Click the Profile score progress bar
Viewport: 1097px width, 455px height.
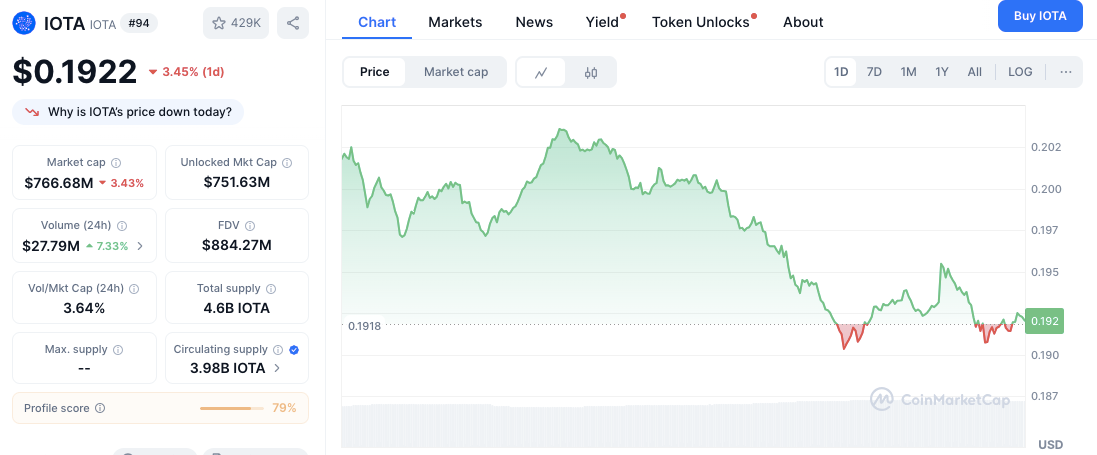pos(231,408)
